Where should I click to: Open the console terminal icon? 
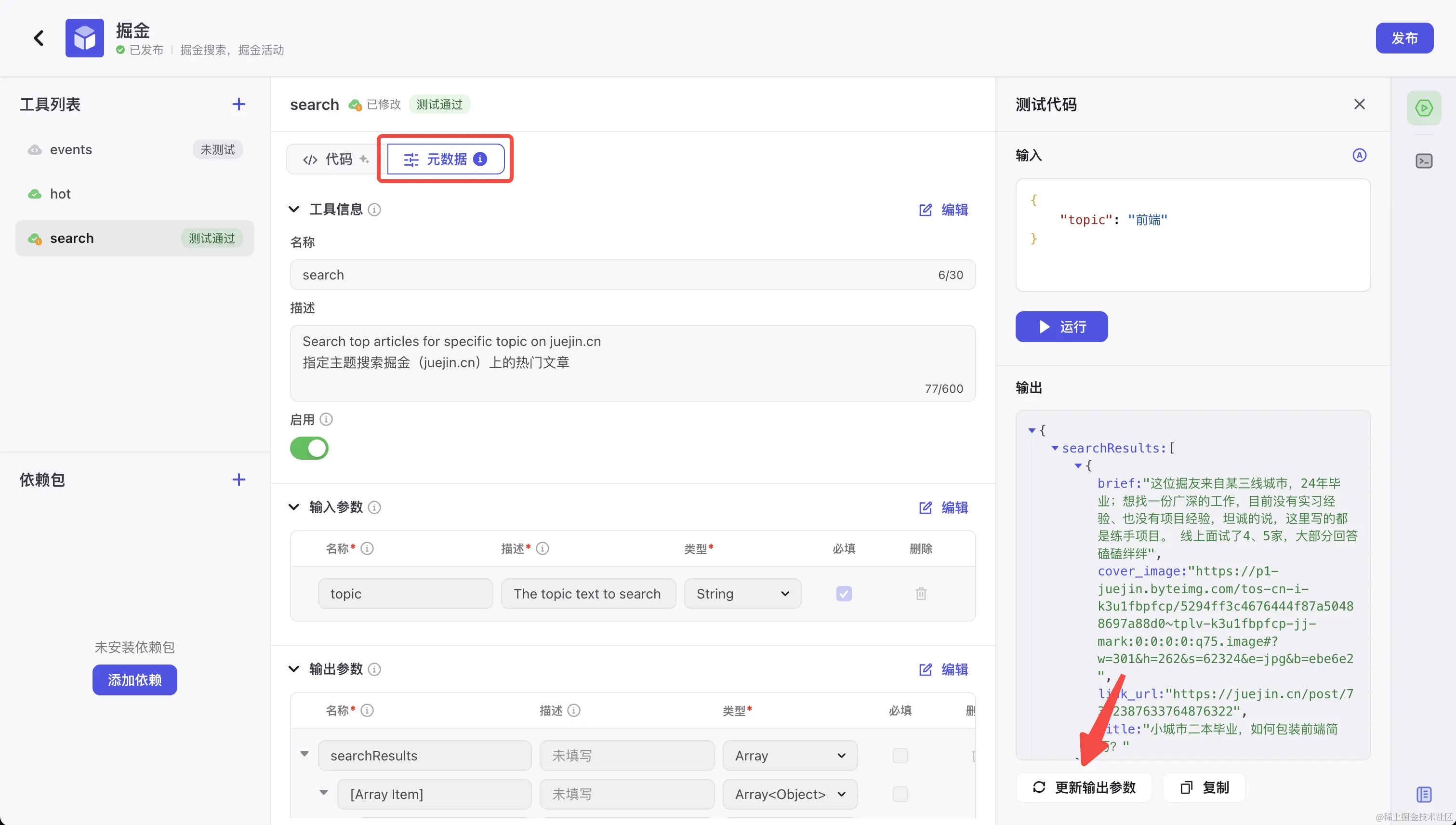pyautogui.click(x=1423, y=161)
